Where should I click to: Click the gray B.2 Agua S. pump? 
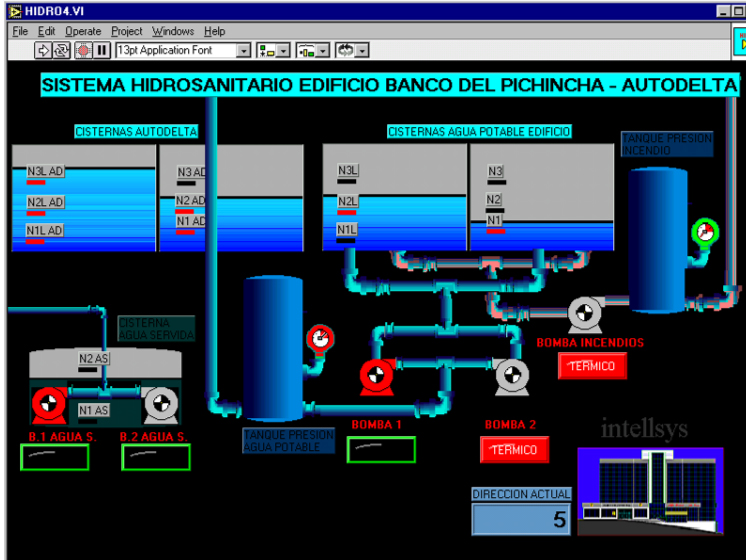click(x=161, y=405)
